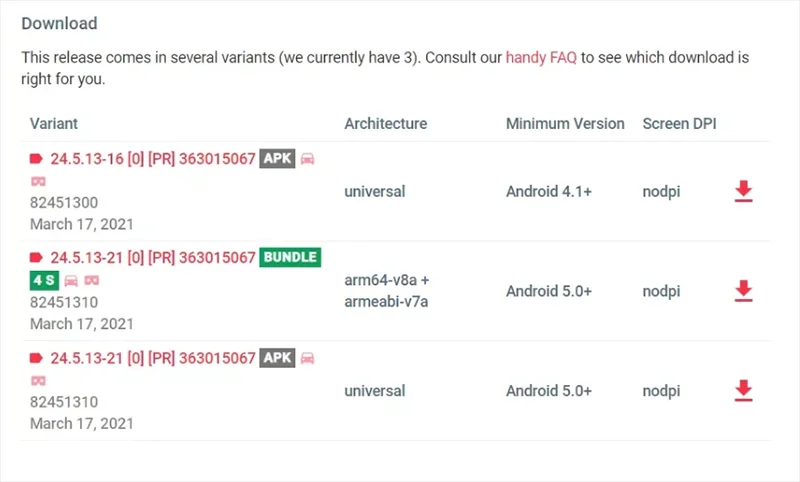Click the red tag icon of third variant
The height and width of the screenshot is (482, 800).
[x=36, y=358]
